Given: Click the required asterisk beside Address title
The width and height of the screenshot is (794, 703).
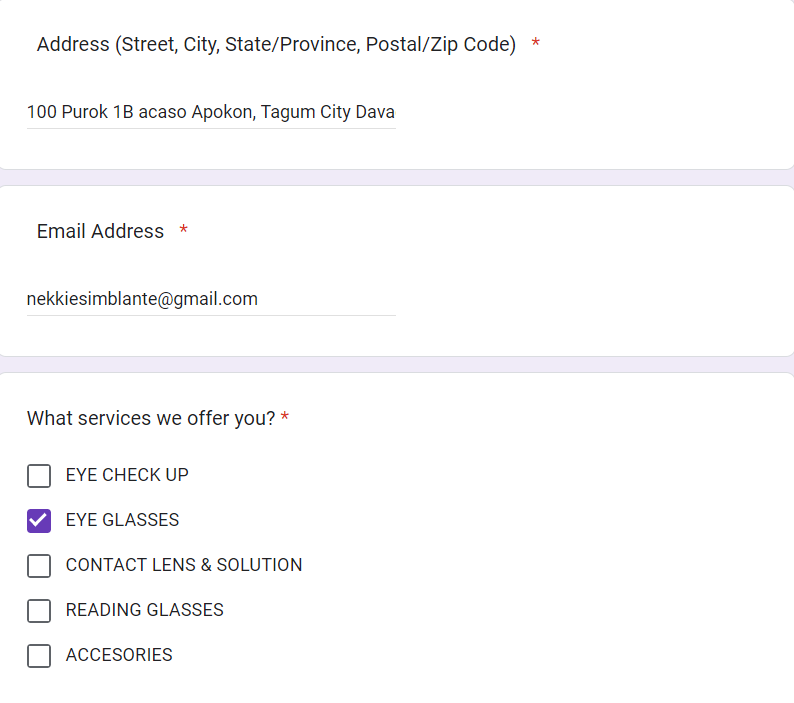Looking at the screenshot, I should click(536, 44).
